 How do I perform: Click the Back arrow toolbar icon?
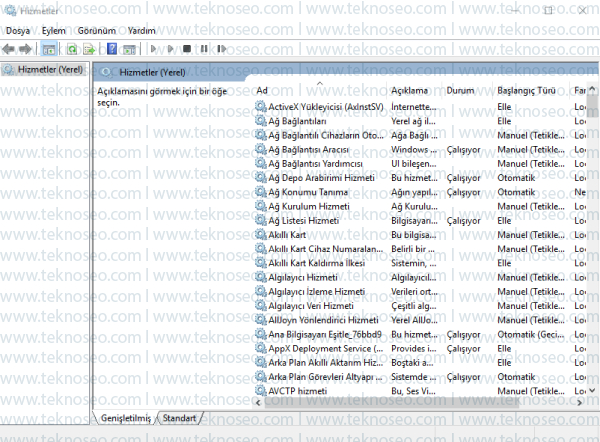(8, 49)
